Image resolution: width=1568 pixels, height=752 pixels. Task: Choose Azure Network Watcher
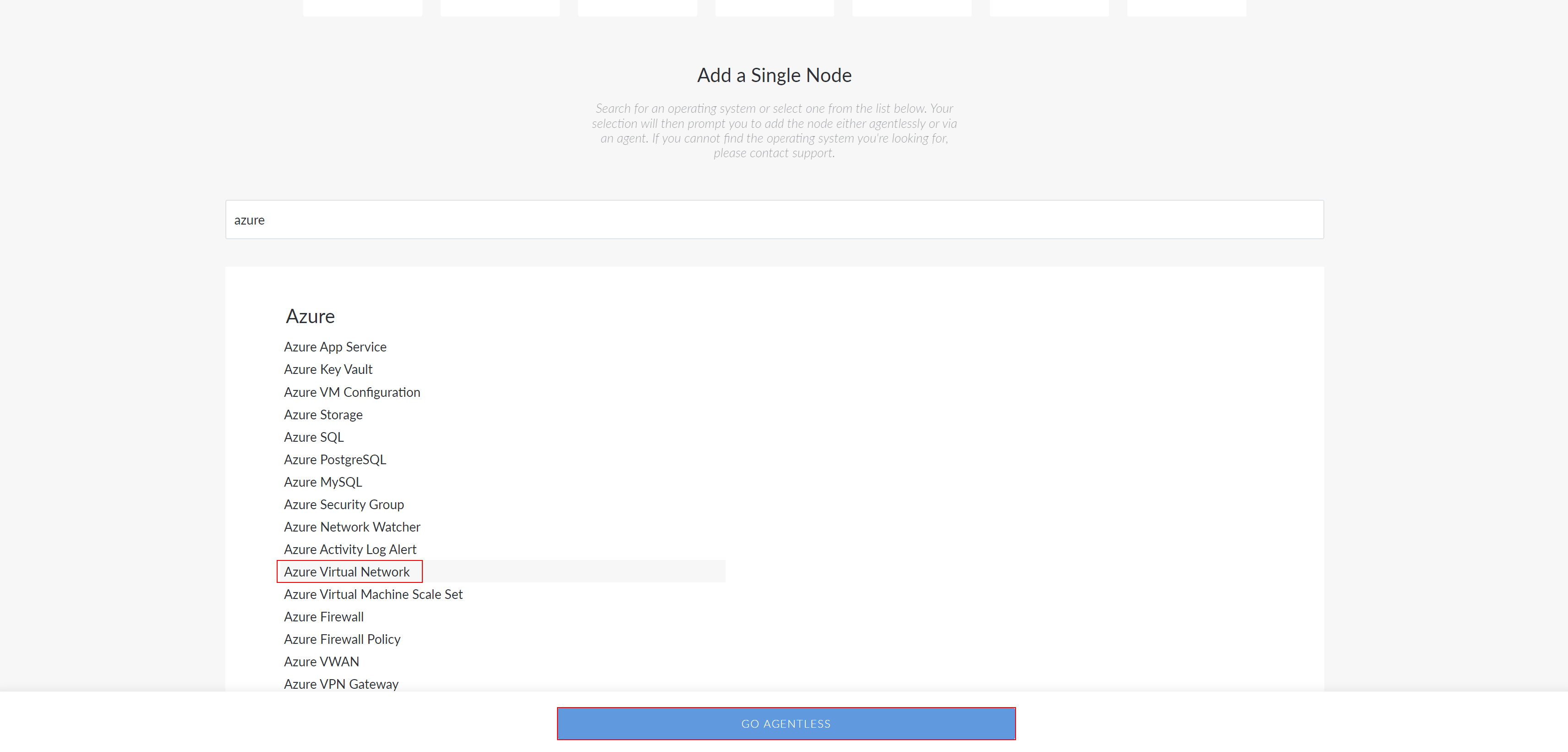pyautogui.click(x=352, y=527)
